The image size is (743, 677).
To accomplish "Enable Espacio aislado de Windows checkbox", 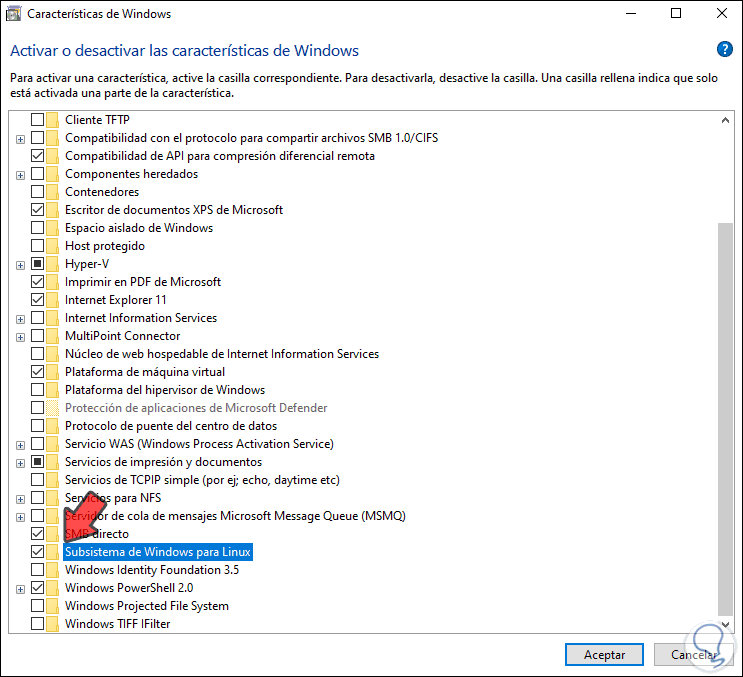I will coord(37,227).
